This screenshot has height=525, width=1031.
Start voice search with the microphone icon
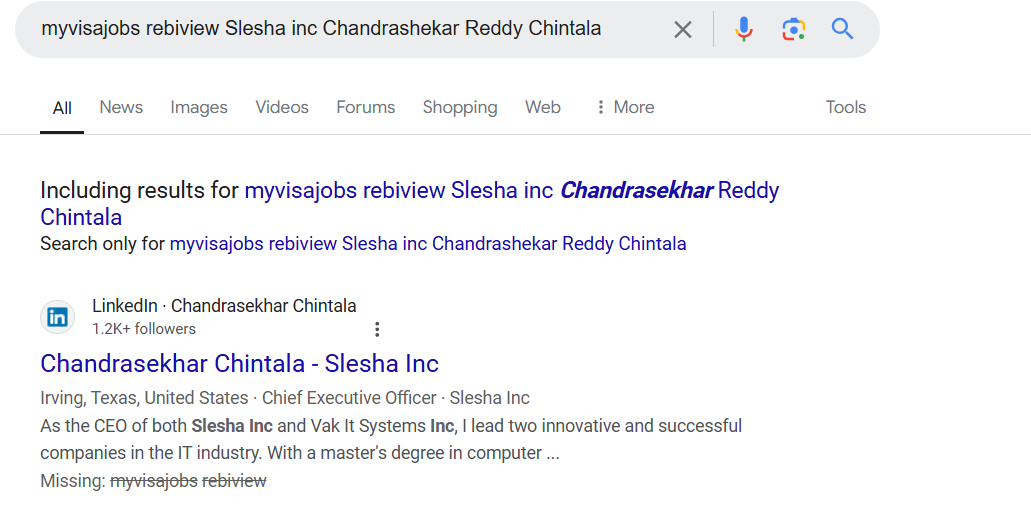[743, 30]
